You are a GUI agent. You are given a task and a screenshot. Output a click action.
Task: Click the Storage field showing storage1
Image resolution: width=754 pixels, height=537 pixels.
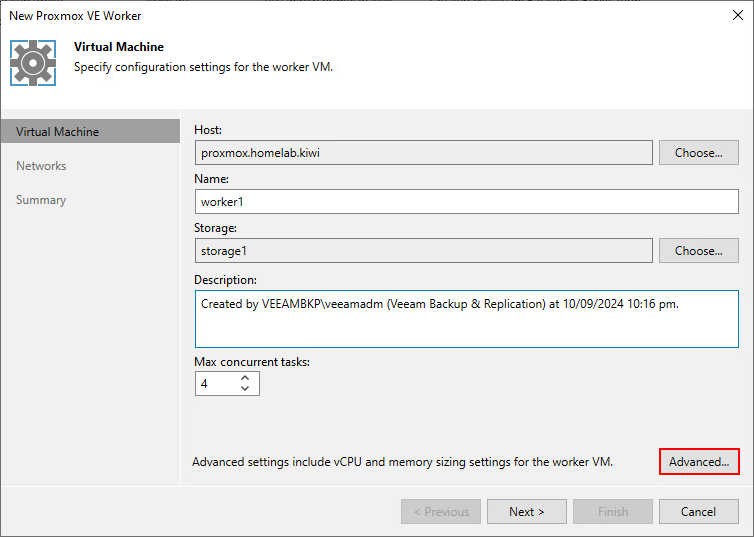423,251
